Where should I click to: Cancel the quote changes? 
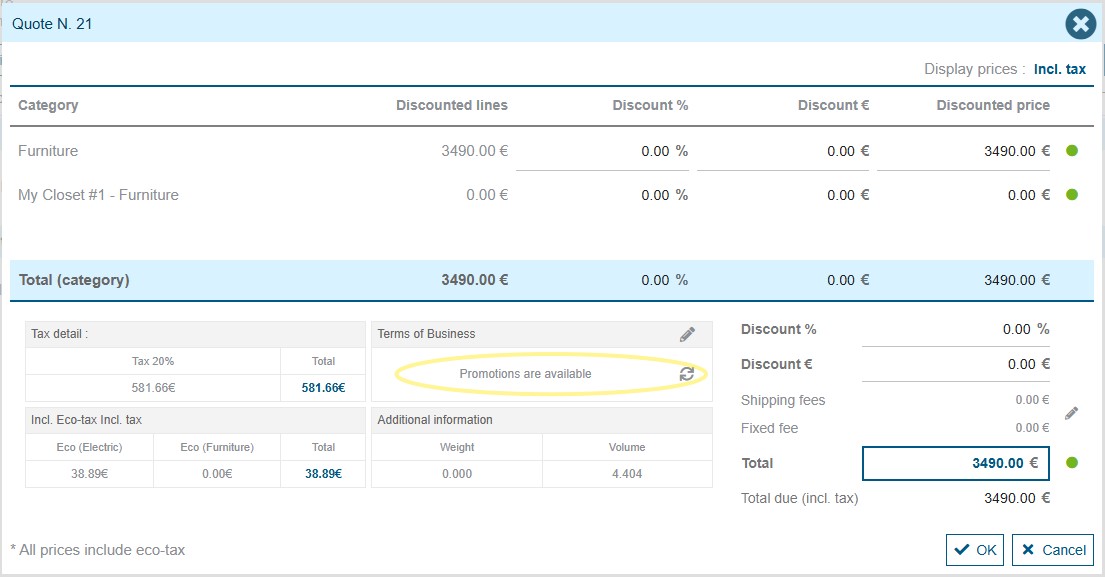(1053, 550)
